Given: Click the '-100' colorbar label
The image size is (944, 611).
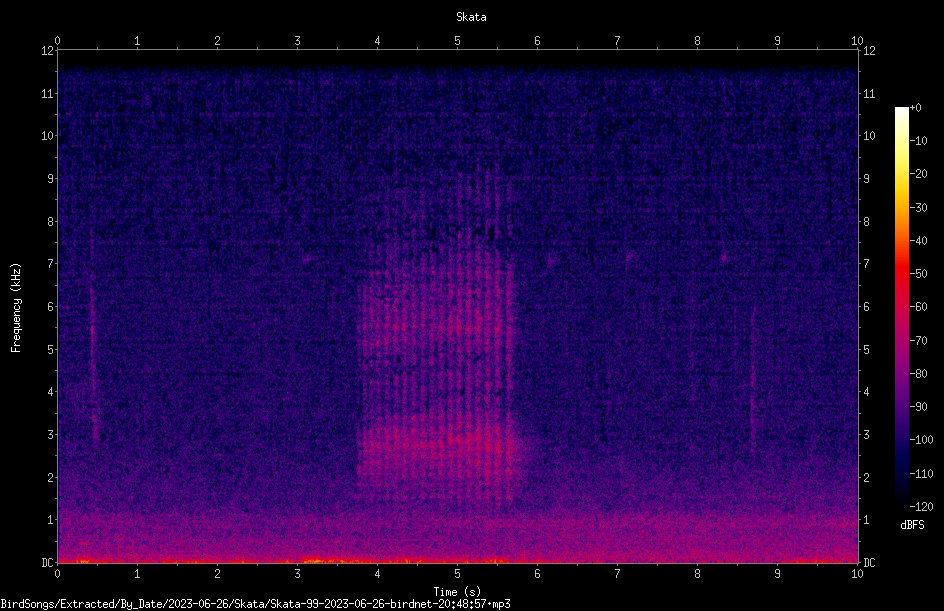Looking at the screenshot, I should [921, 439].
